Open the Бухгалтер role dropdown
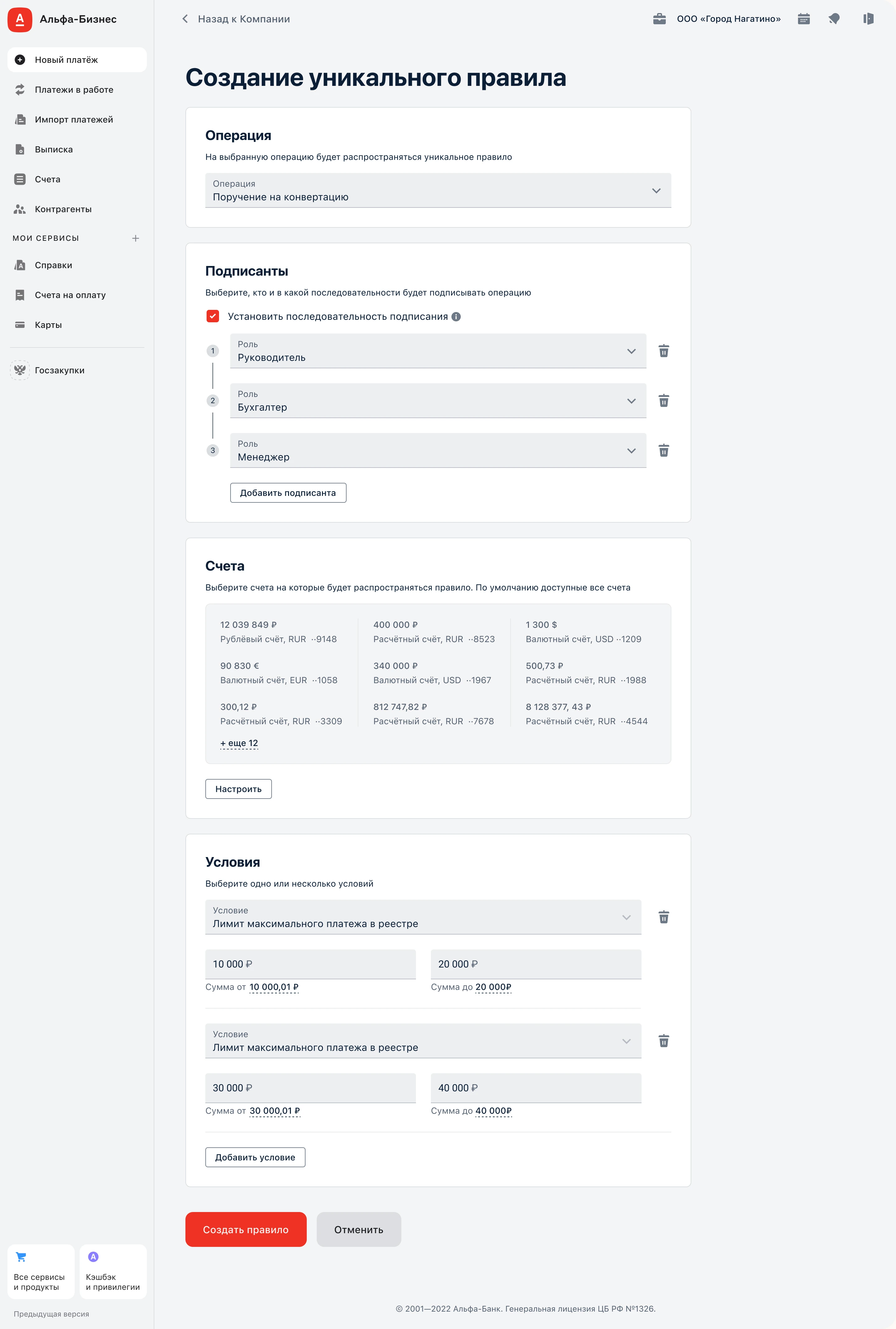 pos(438,401)
